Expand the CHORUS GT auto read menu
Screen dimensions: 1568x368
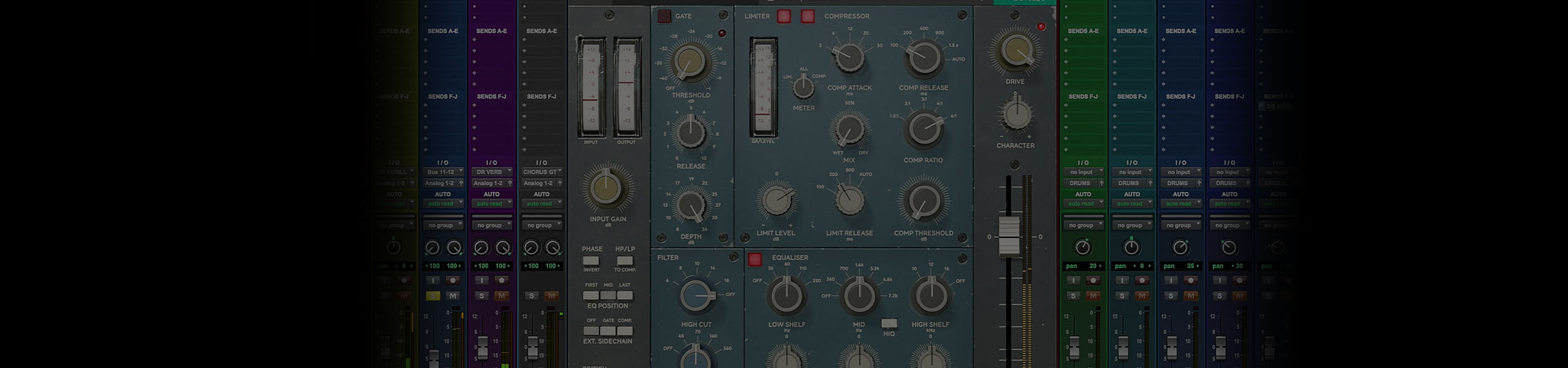click(x=541, y=204)
